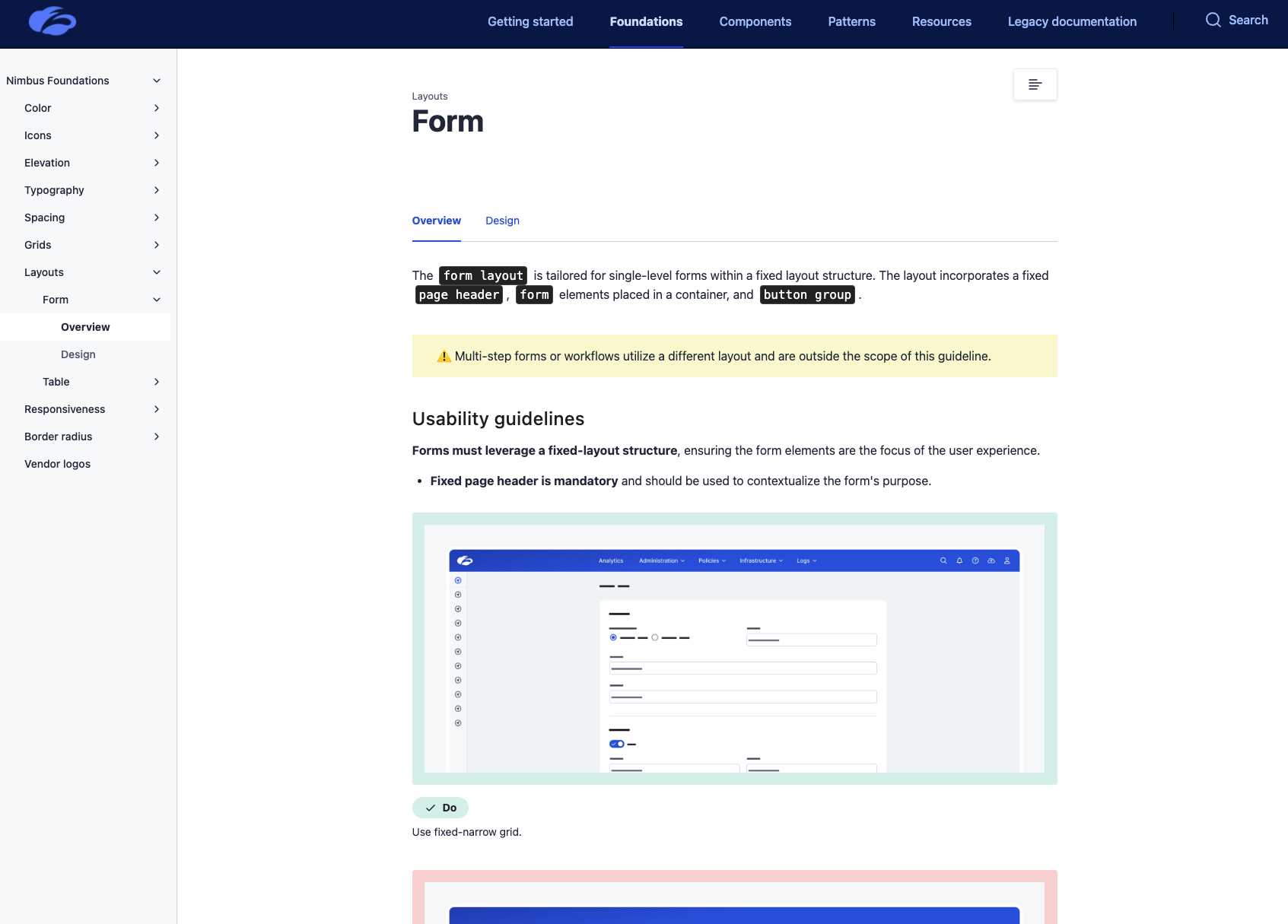Select Overview item in the sidebar
Image resolution: width=1288 pixels, height=924 pixels.
(x=85, y=327)
